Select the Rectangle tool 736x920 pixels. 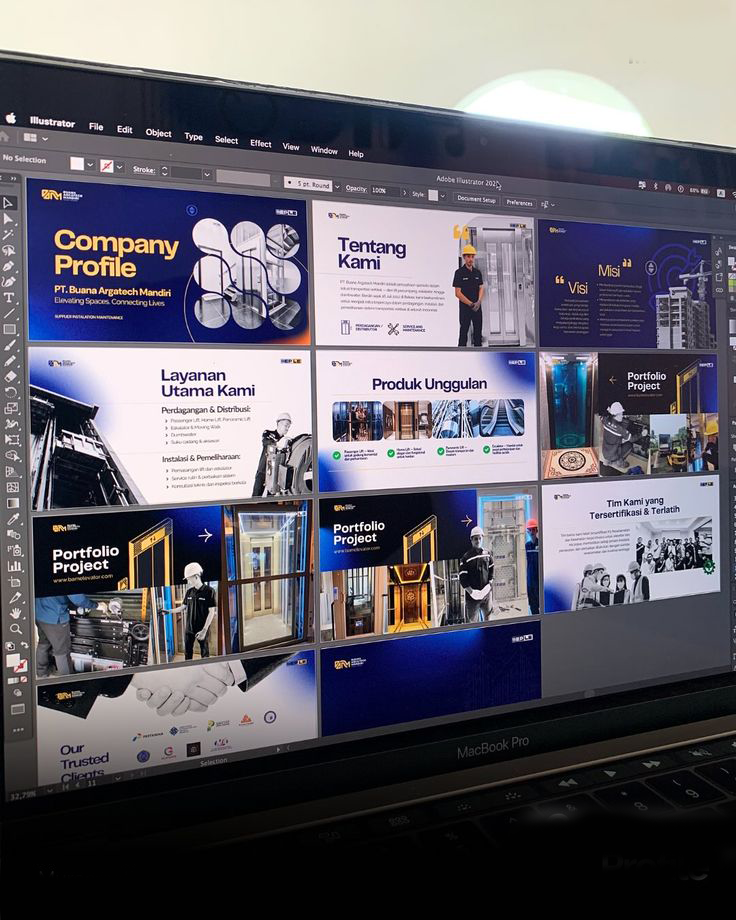click(9, 329)
